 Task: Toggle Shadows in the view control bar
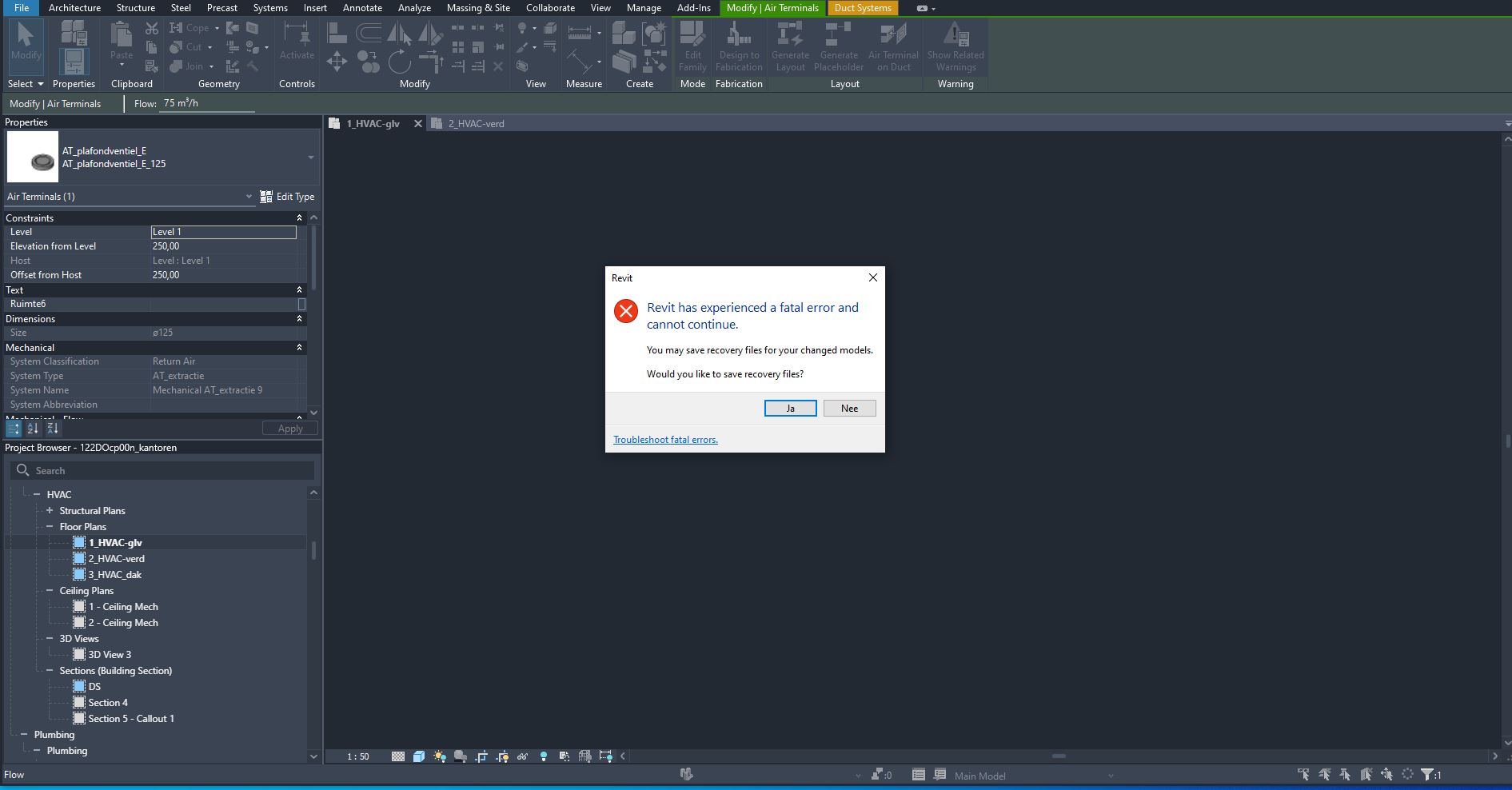(461, 756)
